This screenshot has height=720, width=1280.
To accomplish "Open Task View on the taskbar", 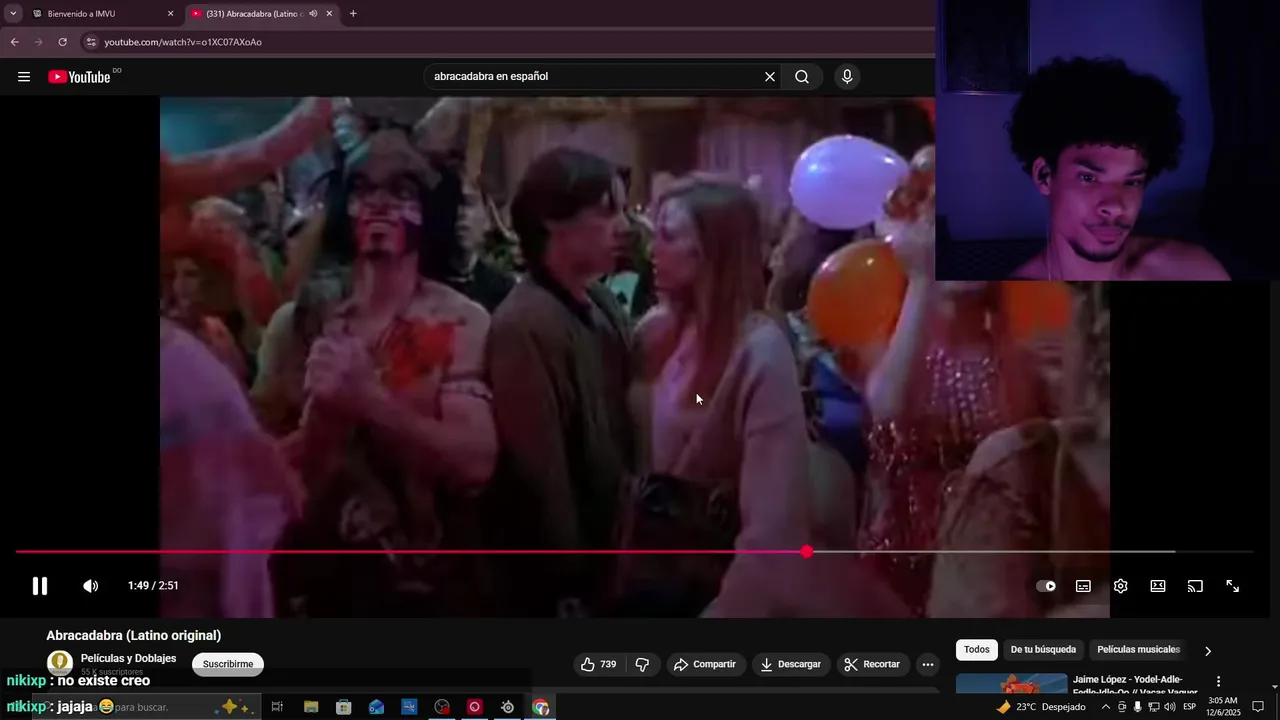I will click(277, 707).
